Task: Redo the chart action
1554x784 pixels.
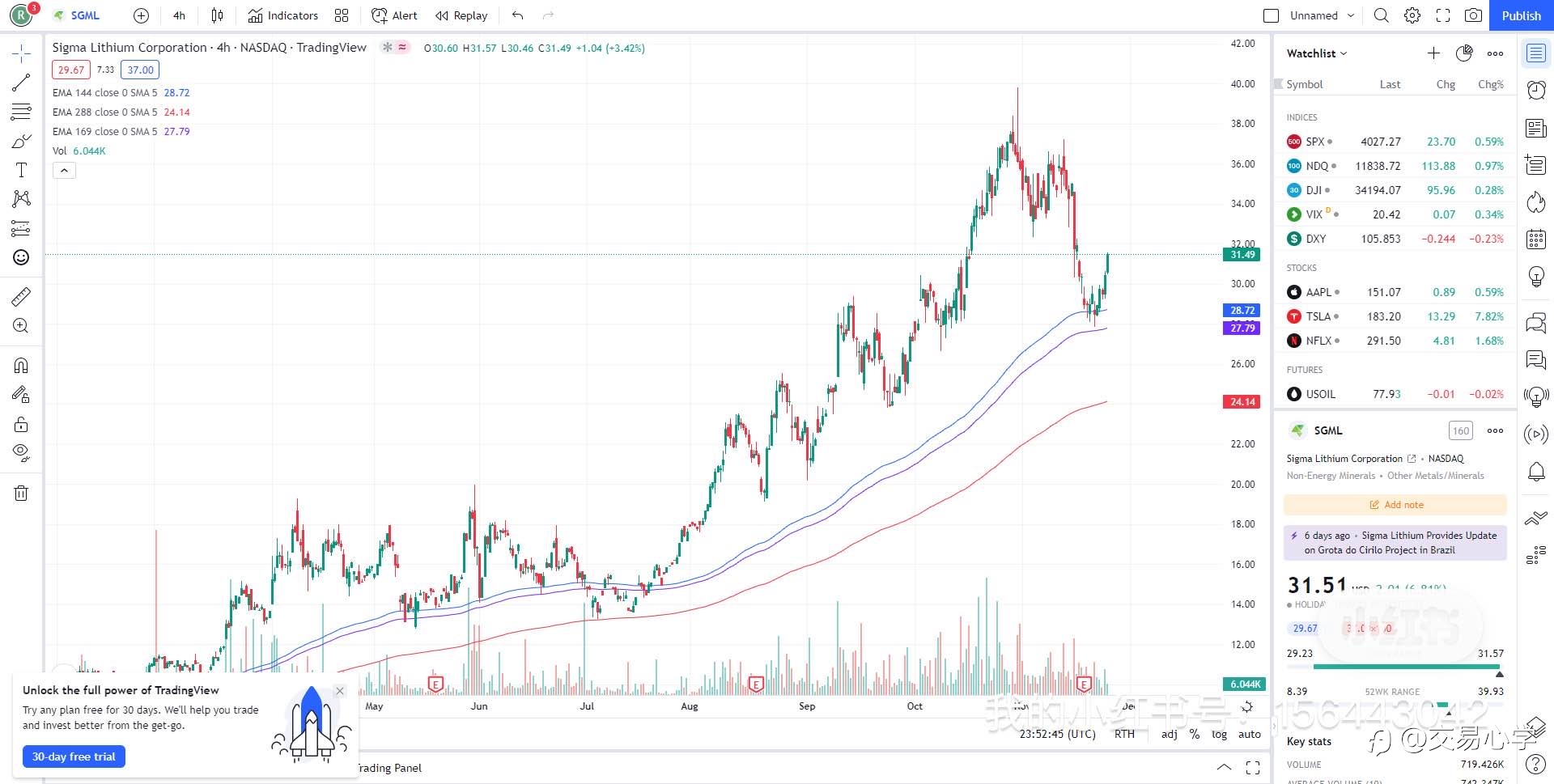Action: [548, 15]
